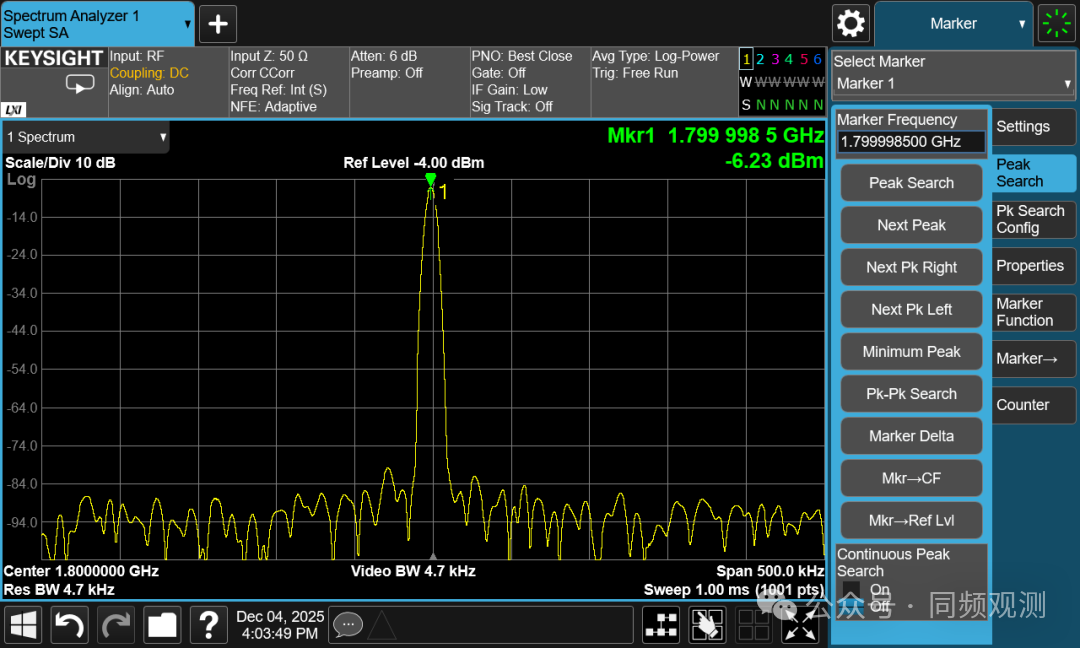The width and height of the screenshot is (1080, 648).
Task: Open the file folder icon
Action: (162, 626)
